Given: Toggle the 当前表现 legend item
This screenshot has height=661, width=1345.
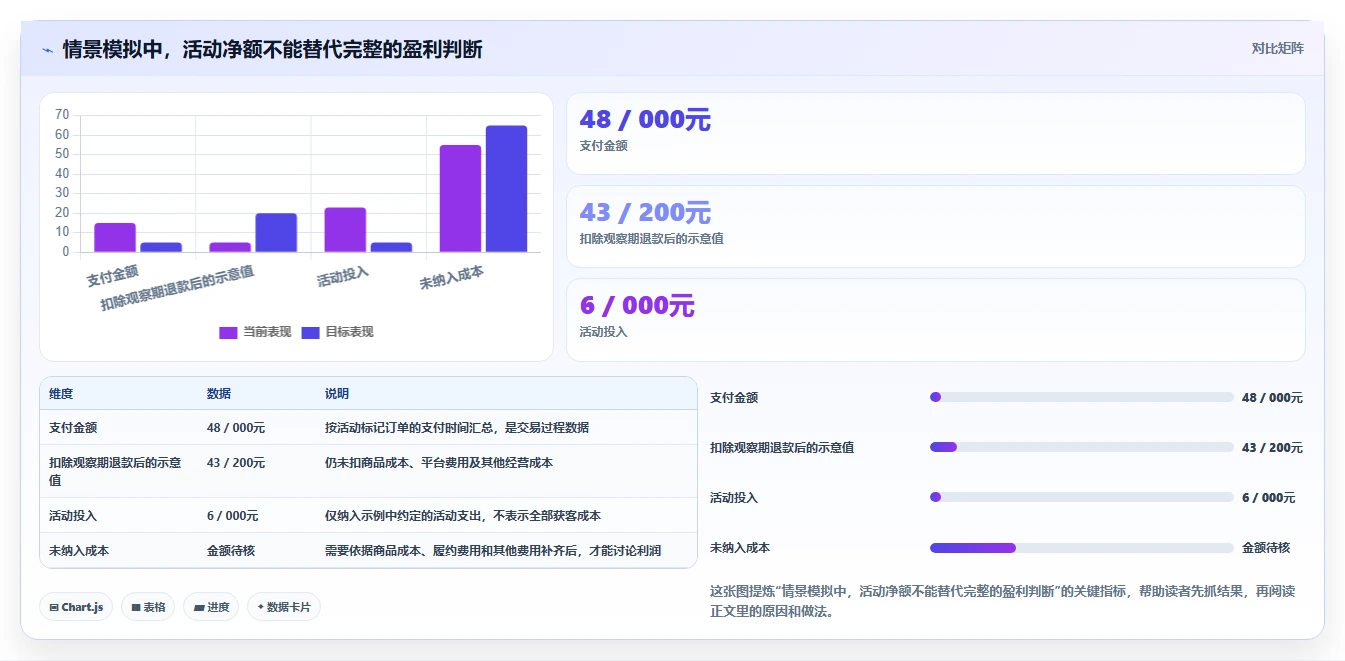Looking at the screenshot, I should (x=255, y=332).
